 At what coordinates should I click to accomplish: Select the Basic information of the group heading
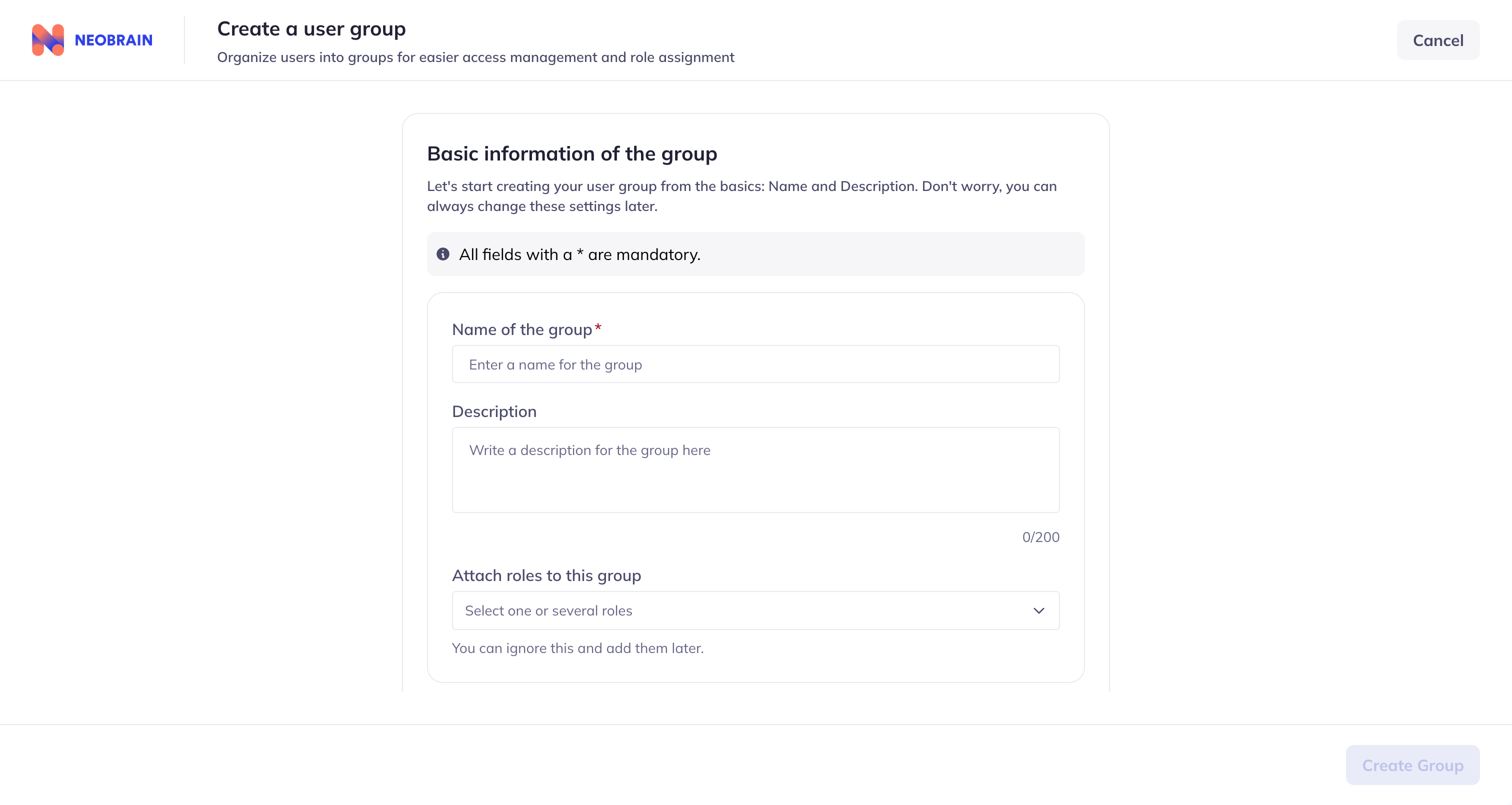[571, 153]
